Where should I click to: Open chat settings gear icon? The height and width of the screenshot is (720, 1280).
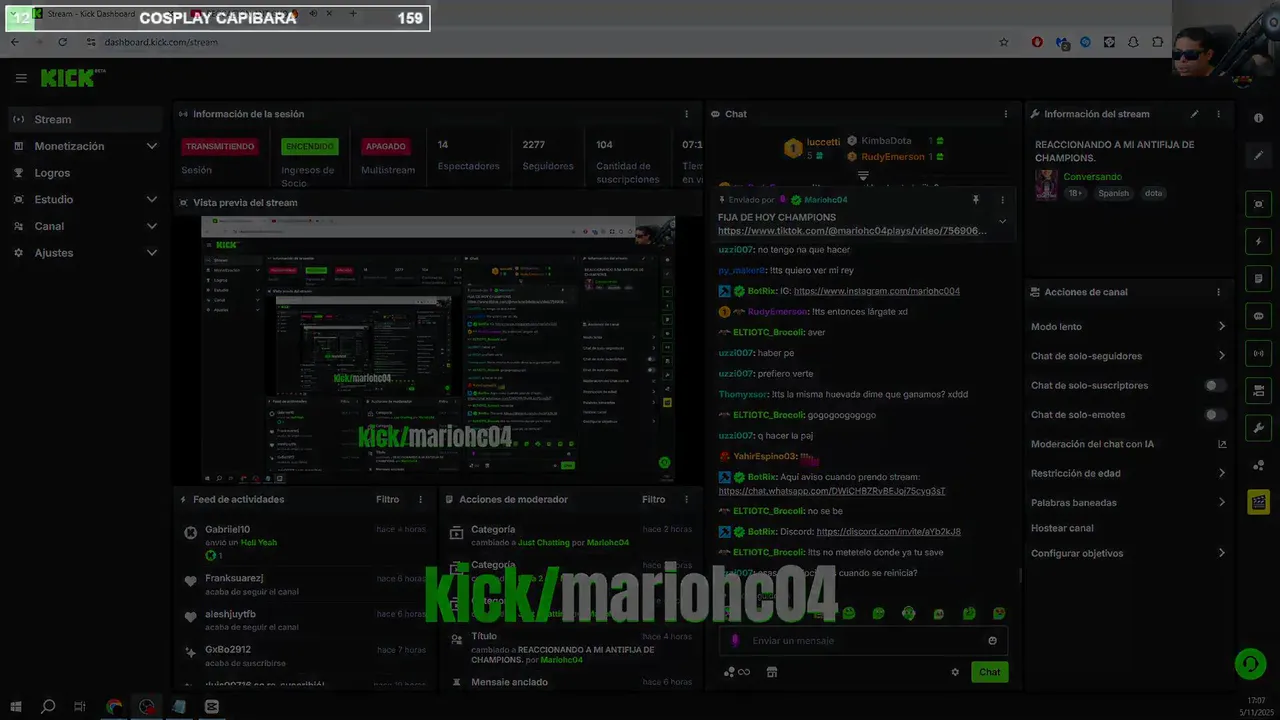tap(955, 672)
